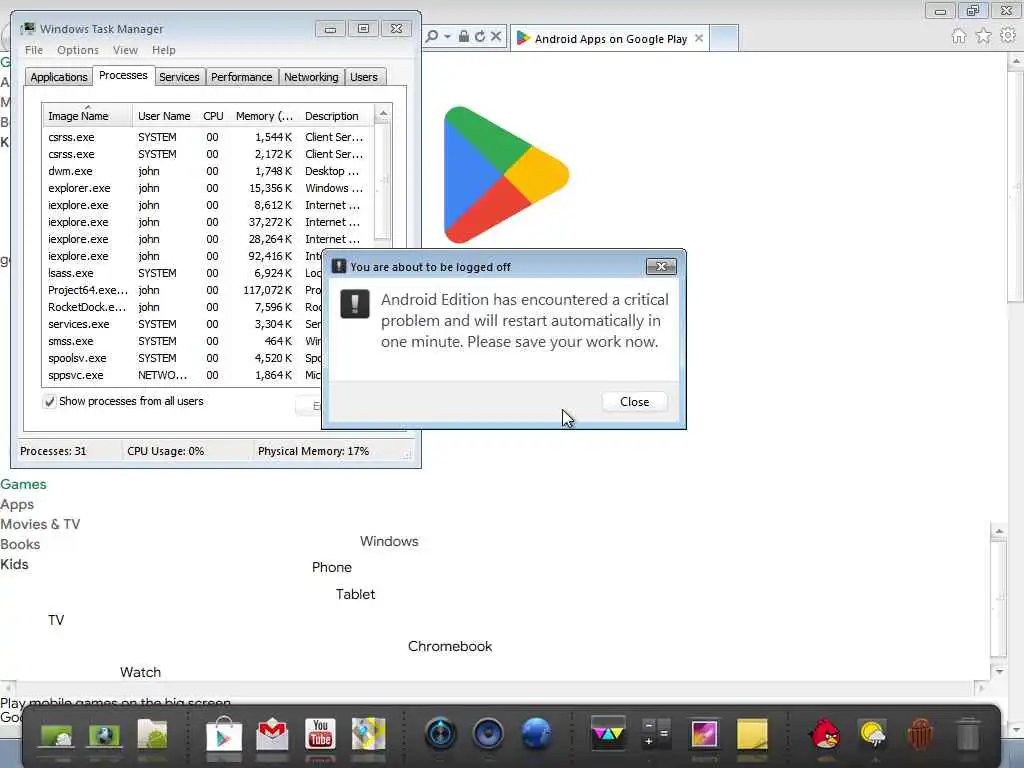Click the Chromebook device link
Screen dimensions: 1024x768
click(x=450, y=647)
